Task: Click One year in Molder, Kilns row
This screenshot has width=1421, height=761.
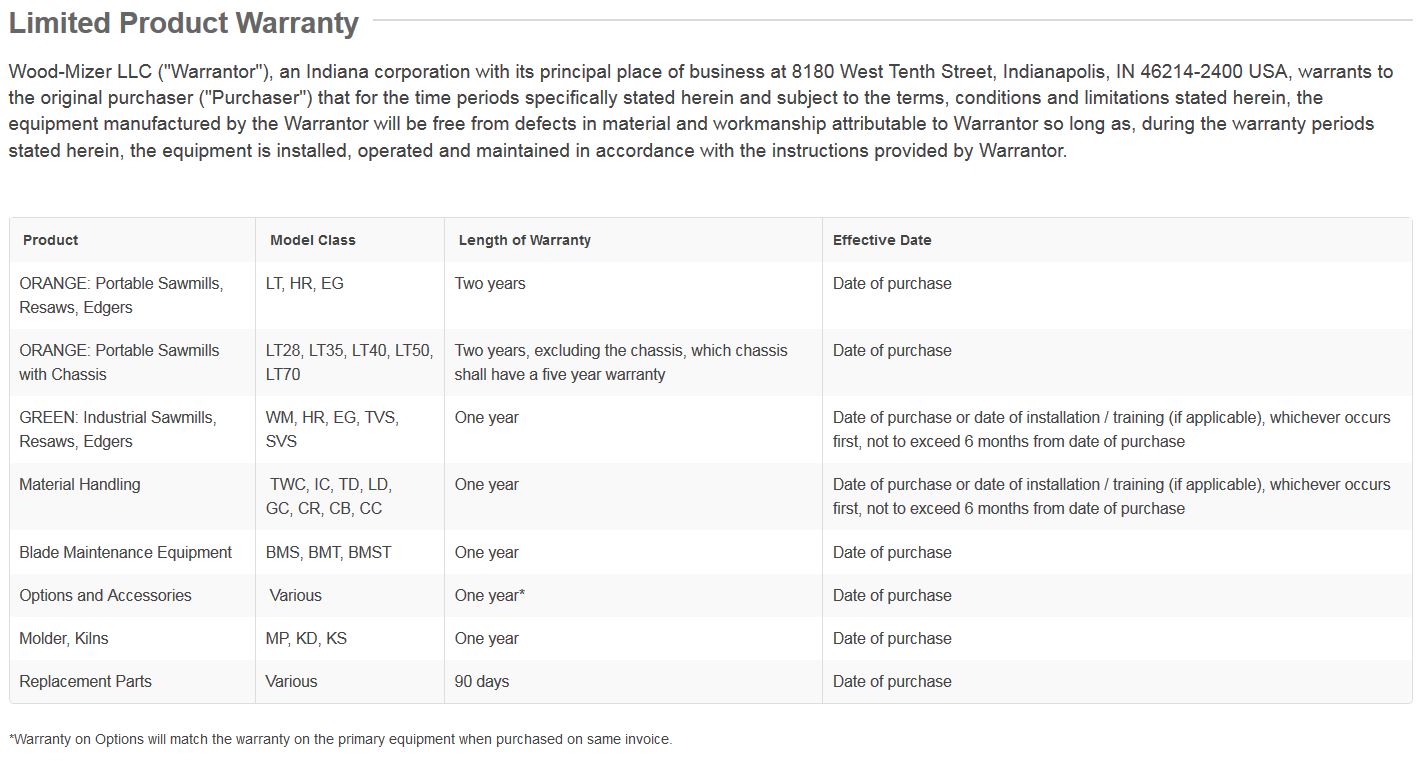Action: pos(487,638)
